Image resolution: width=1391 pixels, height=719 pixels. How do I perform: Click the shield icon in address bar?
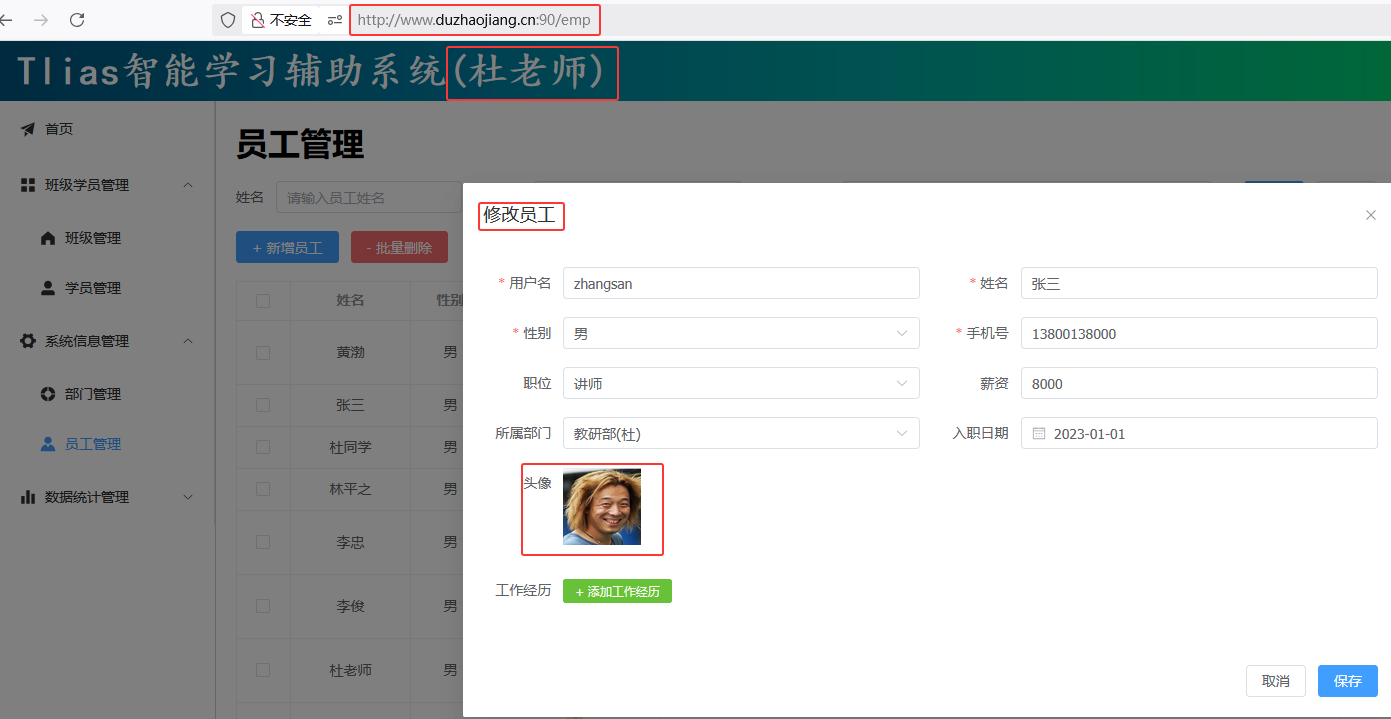tap(228, 20)
